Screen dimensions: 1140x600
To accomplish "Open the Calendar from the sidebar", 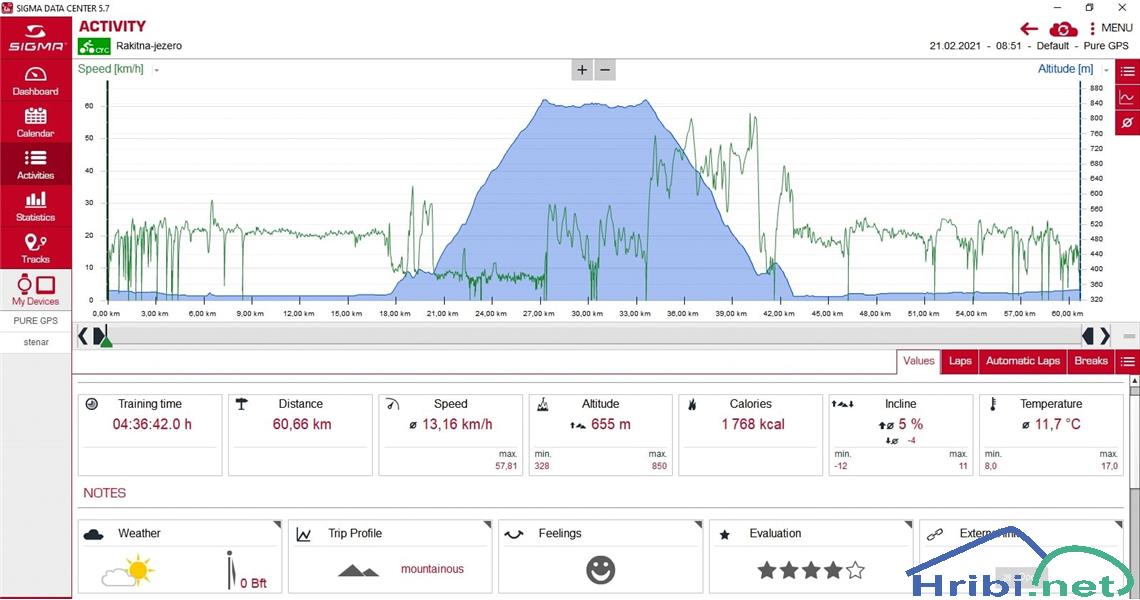I will pos(35,122).
